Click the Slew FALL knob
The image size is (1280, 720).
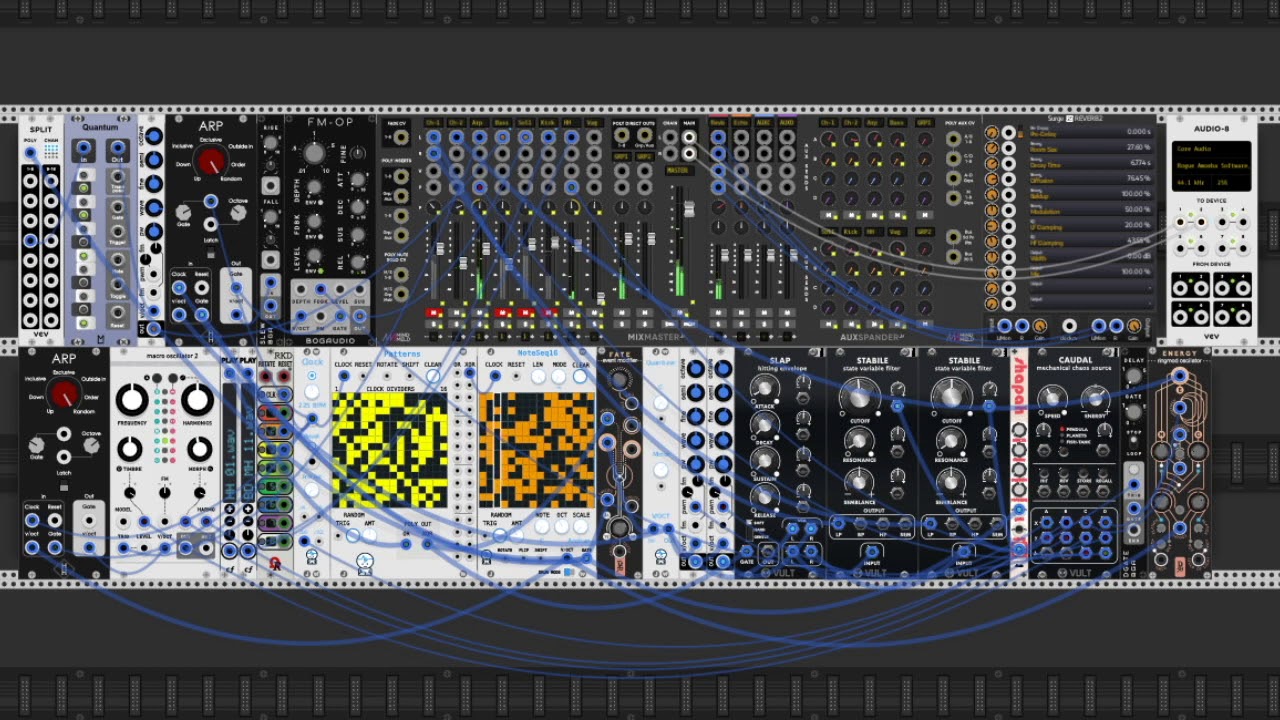click(x=270, y=216)
